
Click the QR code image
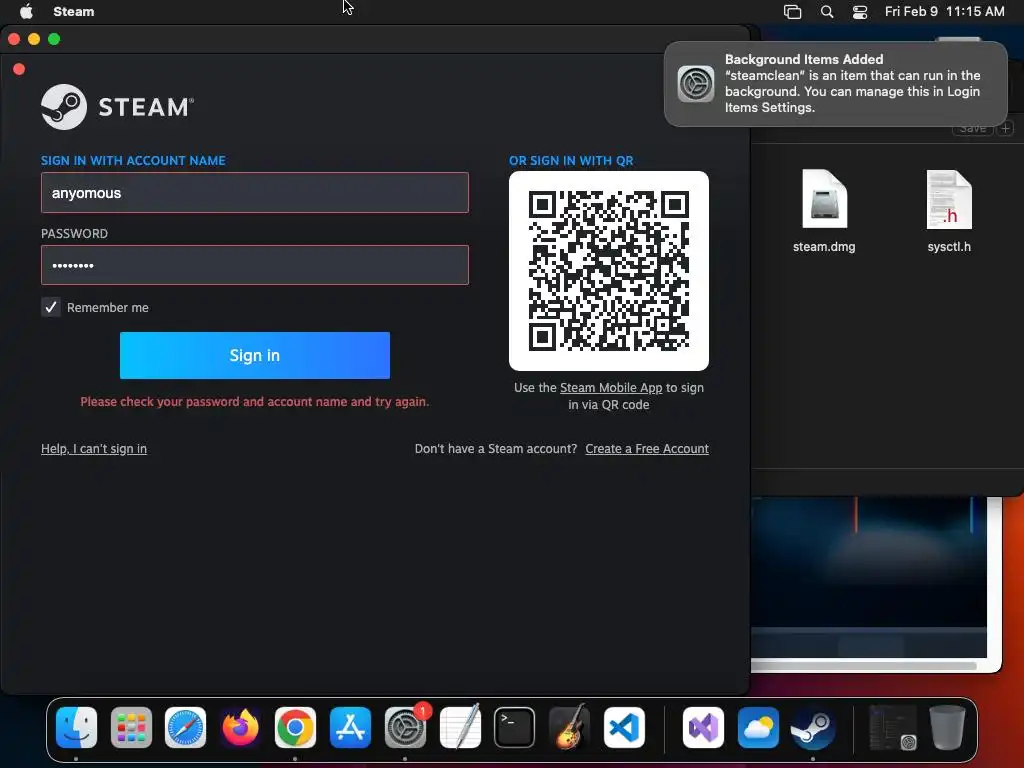tap(609, 271)
